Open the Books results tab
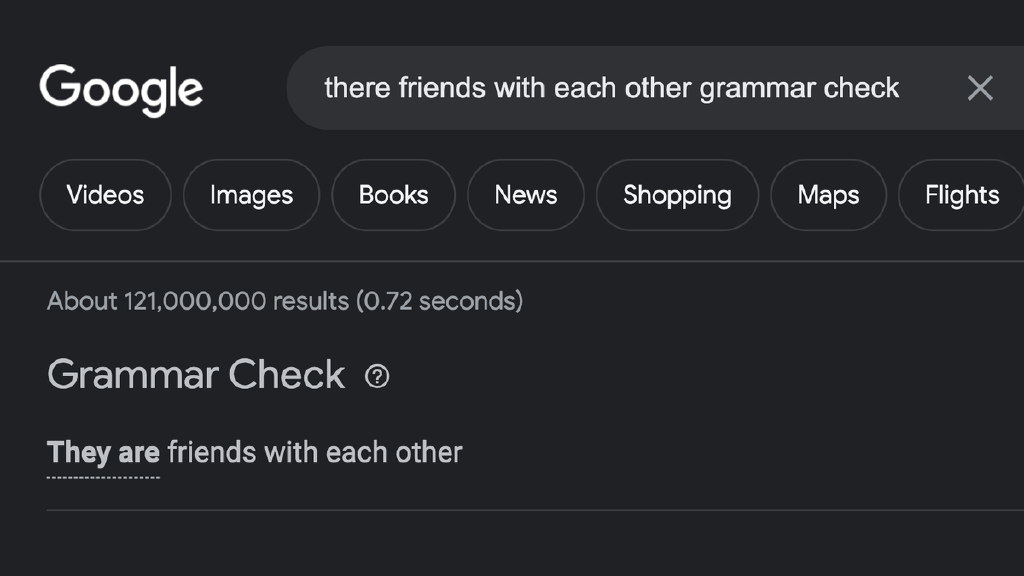1024x576 pixels. click(x=393, y=195)
